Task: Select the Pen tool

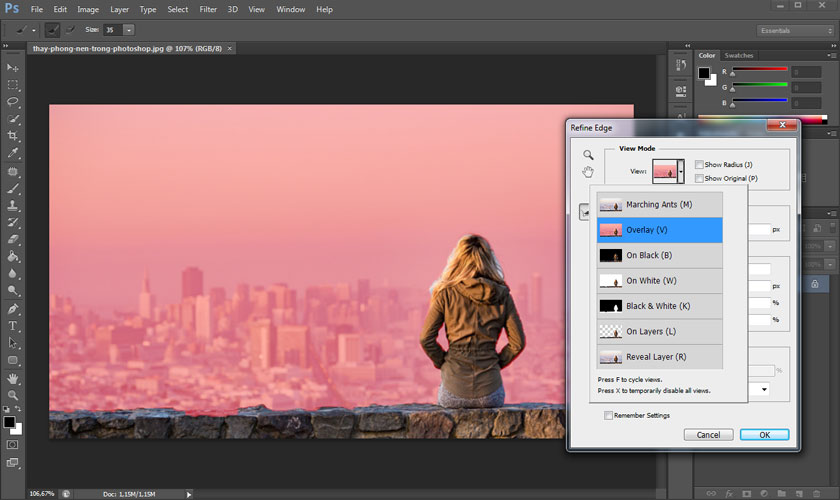Action: coord(13,309)
